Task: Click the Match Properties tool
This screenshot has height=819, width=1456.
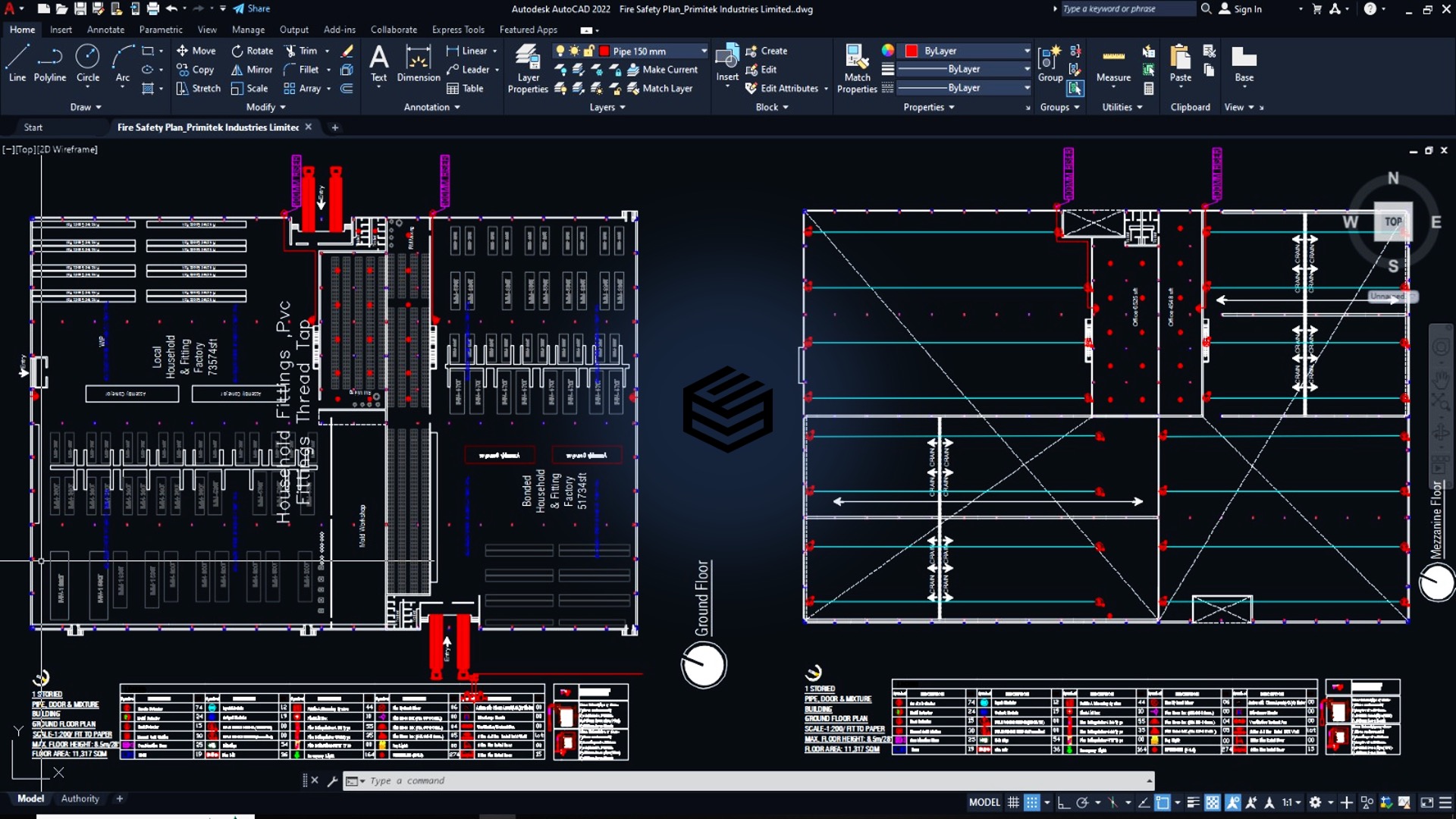Action: (857, 68)
